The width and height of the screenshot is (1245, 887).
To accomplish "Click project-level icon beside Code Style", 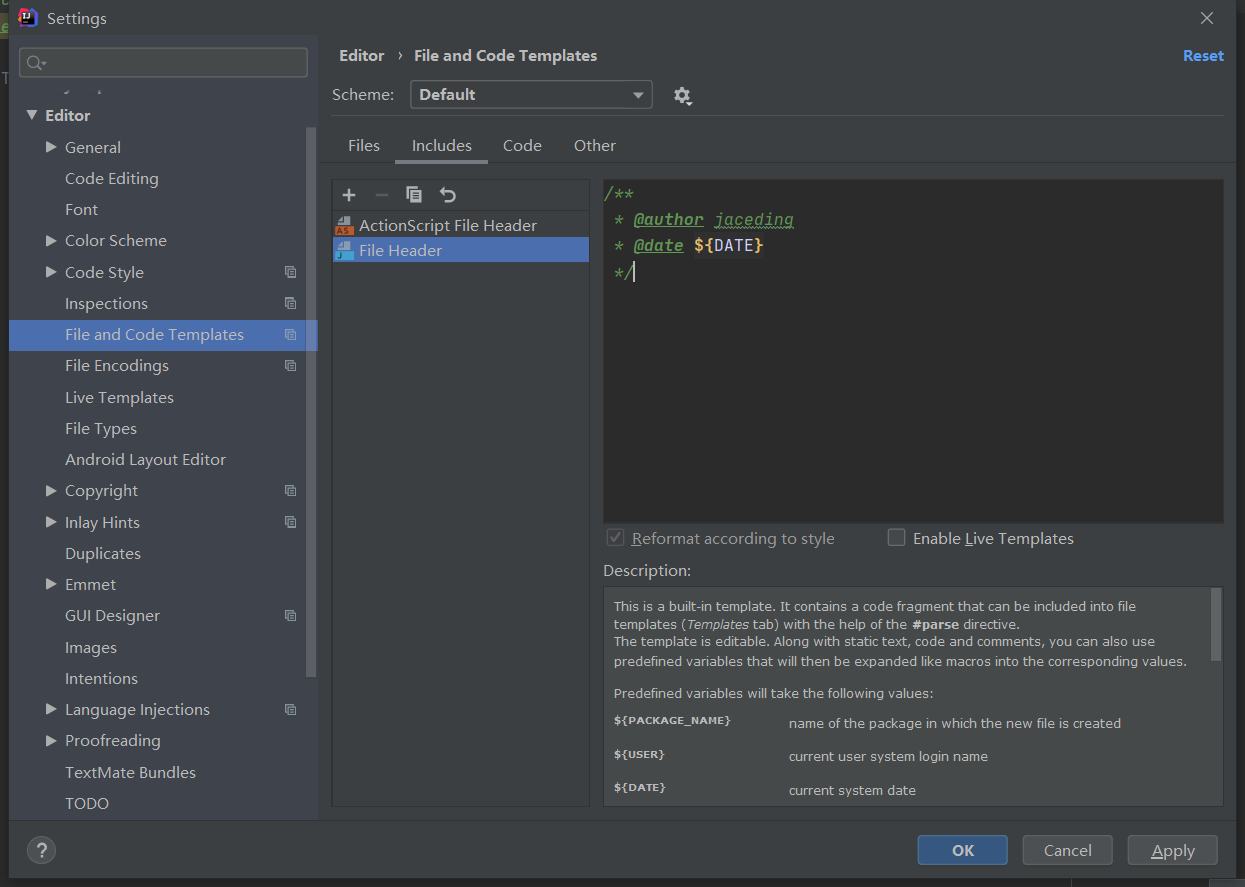I will click(x=290, y=272).
